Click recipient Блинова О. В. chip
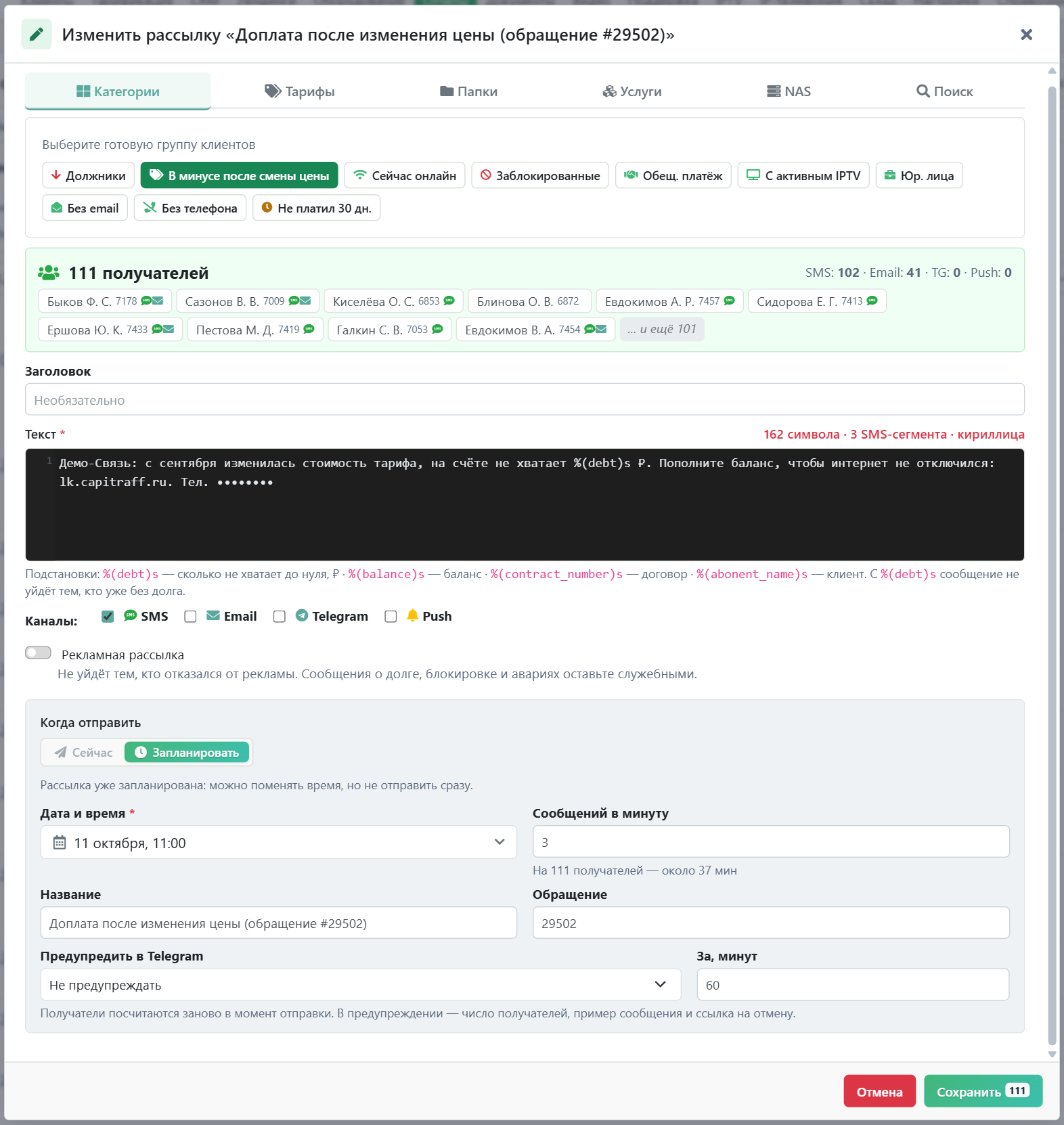The image size is (1064, 1125). 529,301
